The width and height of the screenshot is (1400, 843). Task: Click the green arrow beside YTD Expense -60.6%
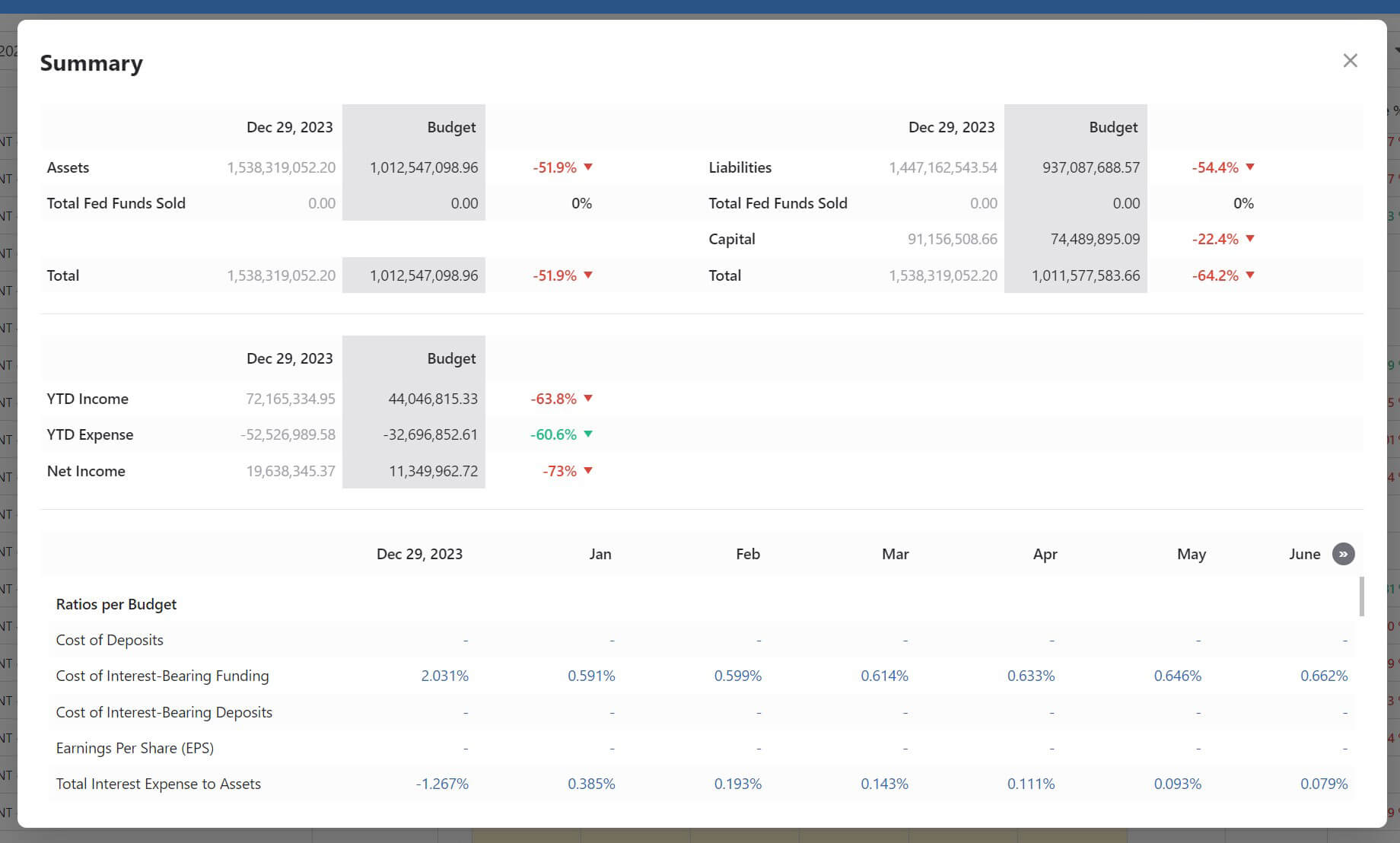(588, 434)
